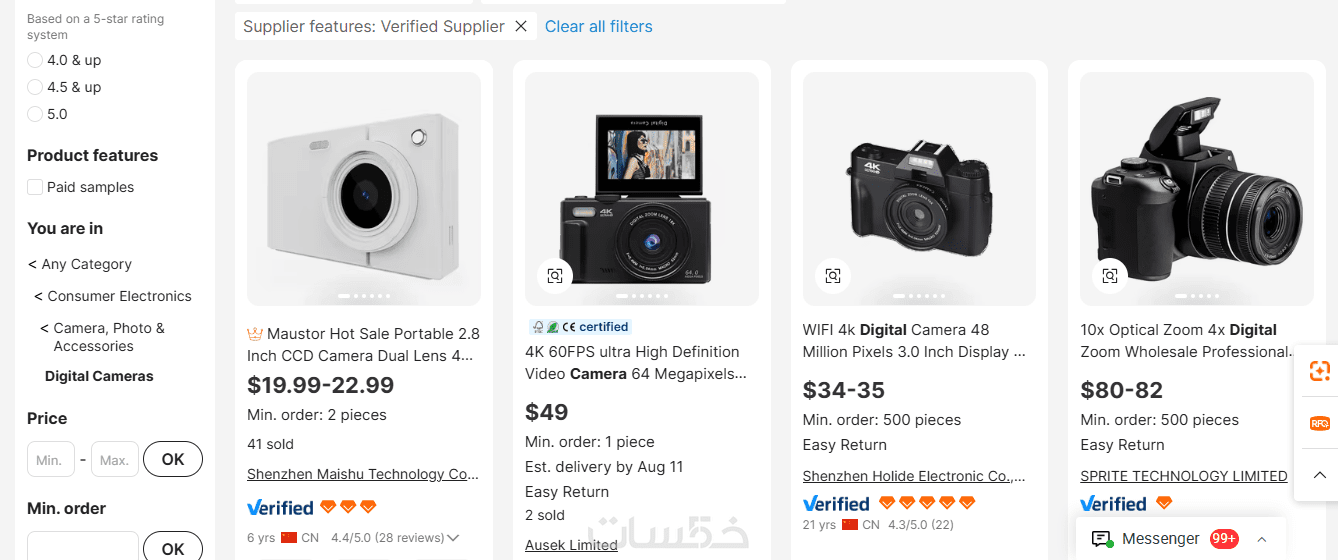Open the orange scan icon in right sidebar
The image size is (1338, 560).
(x=1319, y=371)
